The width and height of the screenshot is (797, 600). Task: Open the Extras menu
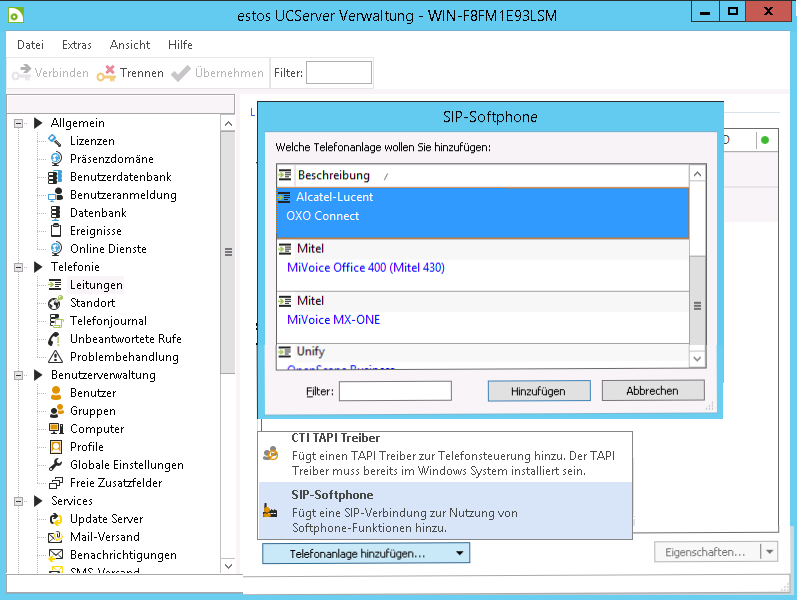click(x=76, y=45)
